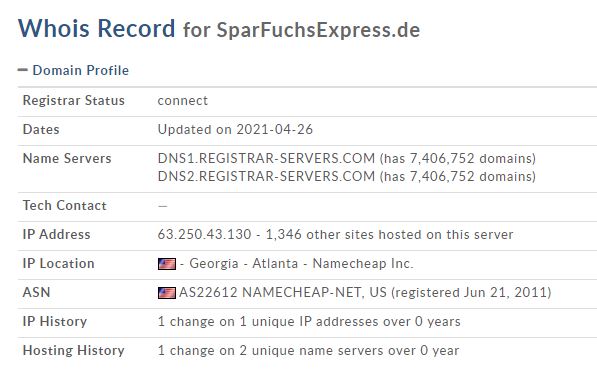597x378 pixels.
Task: Click Georgia - Atlanta - Namecheap Inc. location
Action: tap(301, 263)
